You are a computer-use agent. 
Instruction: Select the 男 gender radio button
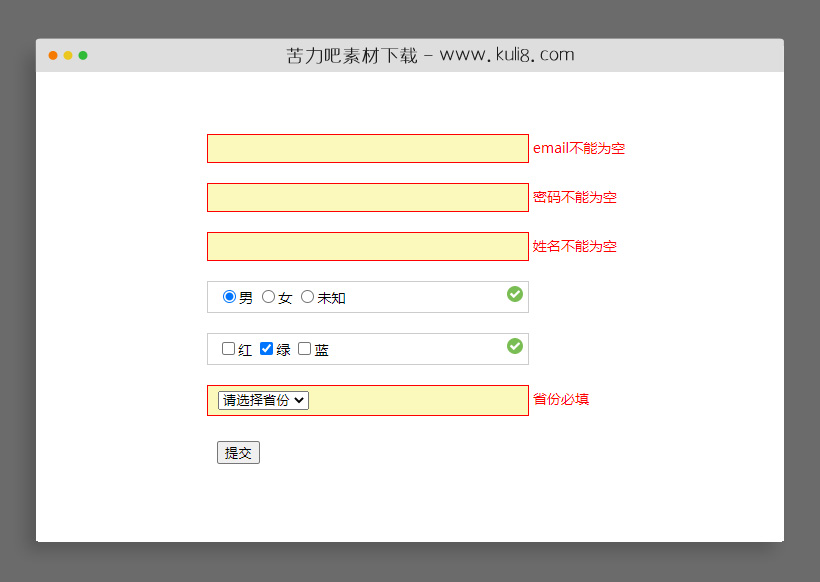(x=229, y=296)
